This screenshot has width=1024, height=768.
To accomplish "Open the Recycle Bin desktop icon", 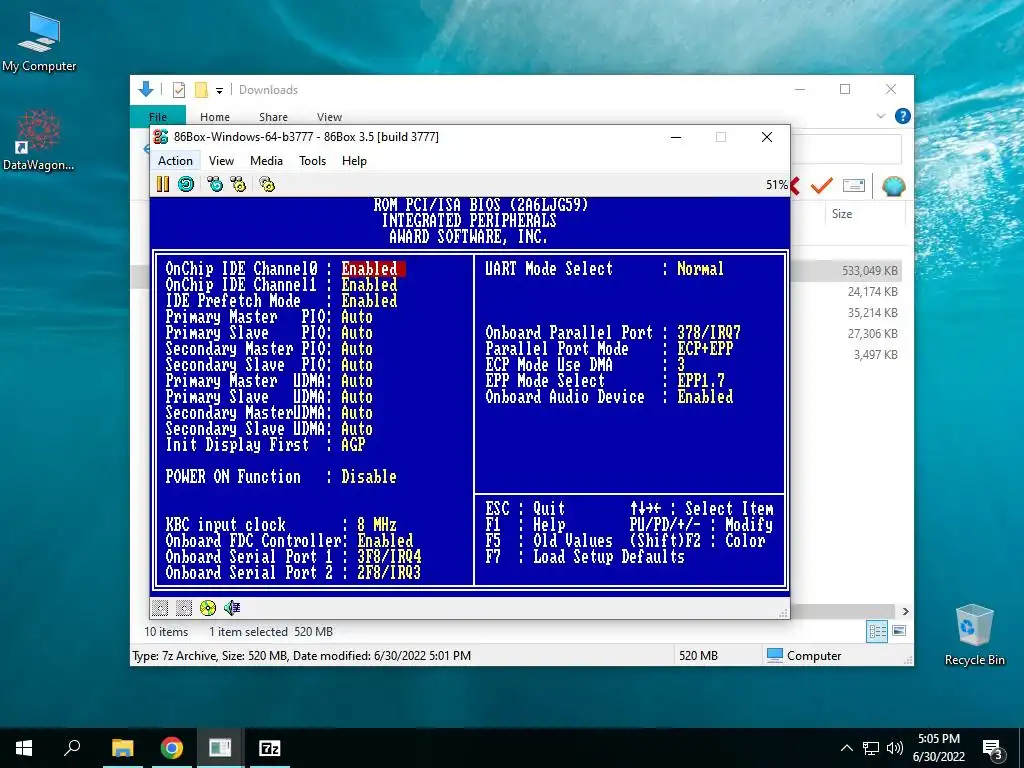I will click(974, 635).
